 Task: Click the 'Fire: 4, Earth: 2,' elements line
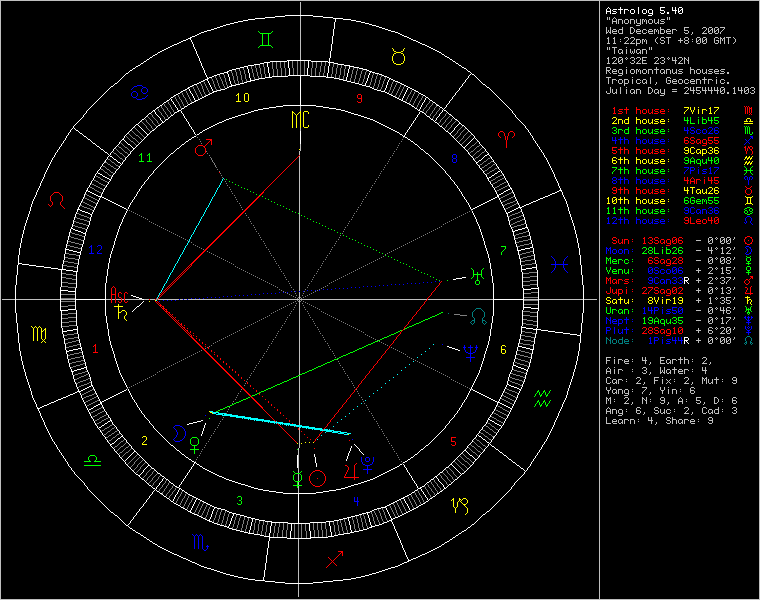659,361
